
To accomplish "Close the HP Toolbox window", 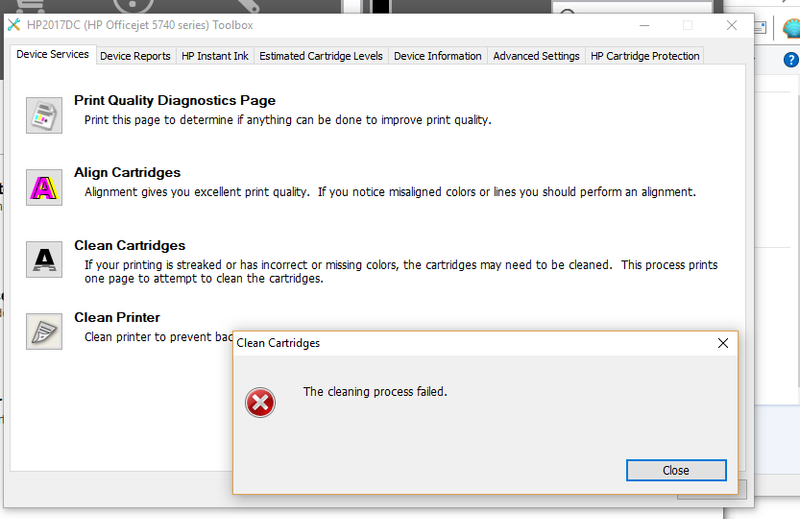I will point(732,25).
